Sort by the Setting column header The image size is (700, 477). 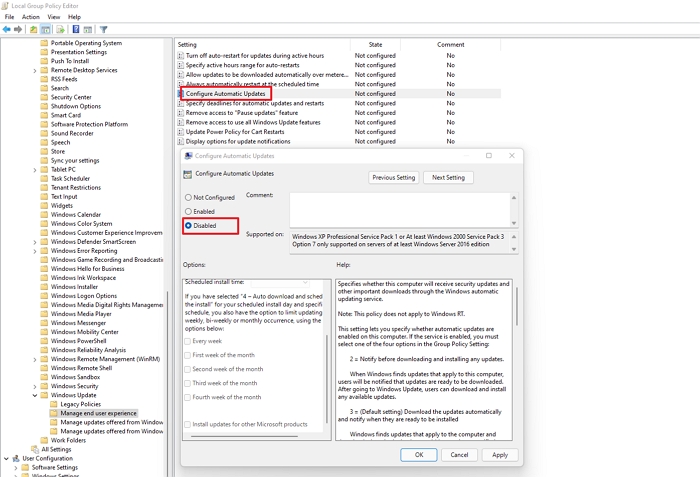(262, 45)
